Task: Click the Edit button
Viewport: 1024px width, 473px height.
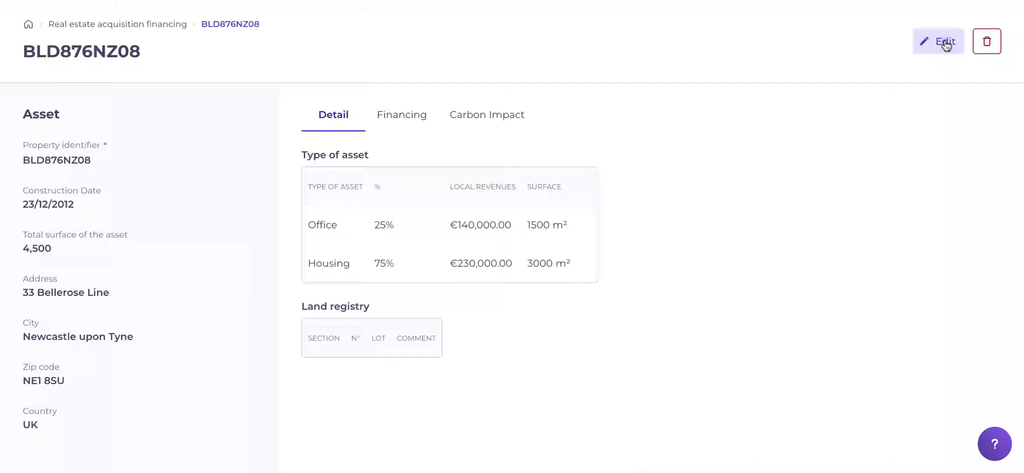Action: 938,41
